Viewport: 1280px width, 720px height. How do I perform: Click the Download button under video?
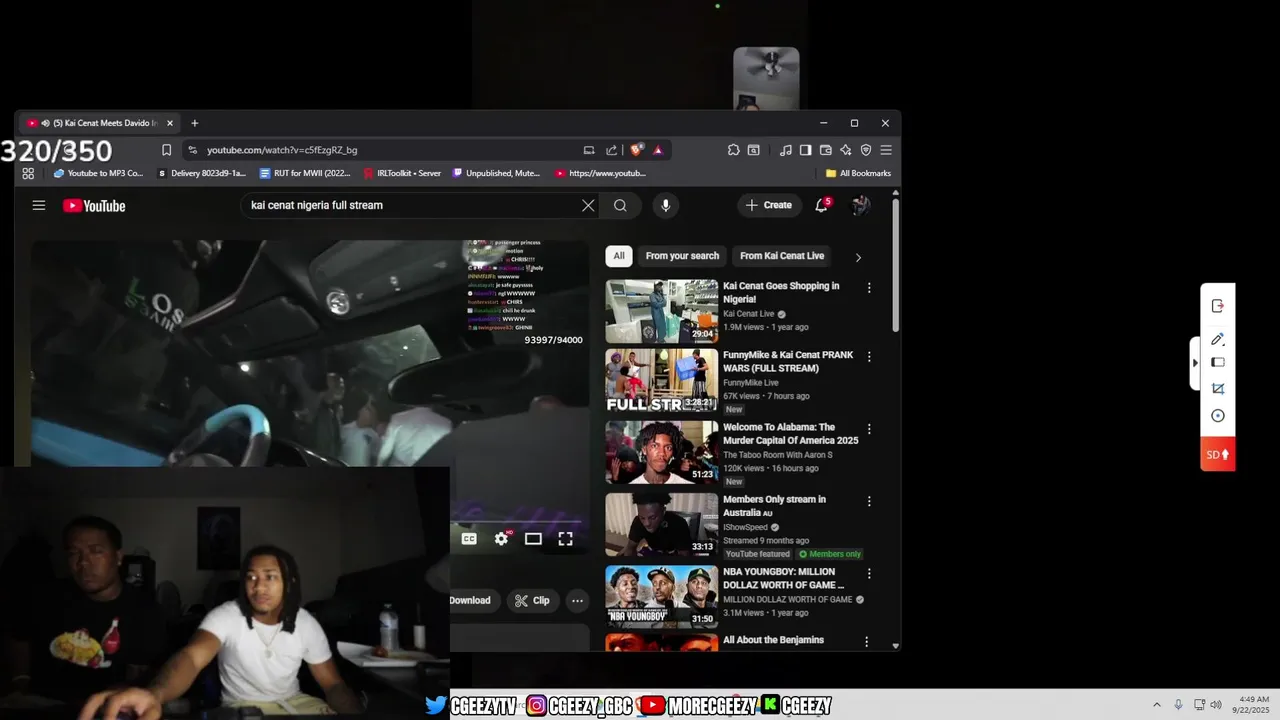pos(470,600)
